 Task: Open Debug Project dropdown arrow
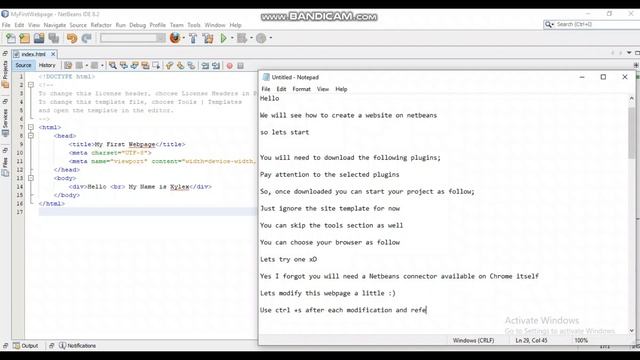[251, 38]
